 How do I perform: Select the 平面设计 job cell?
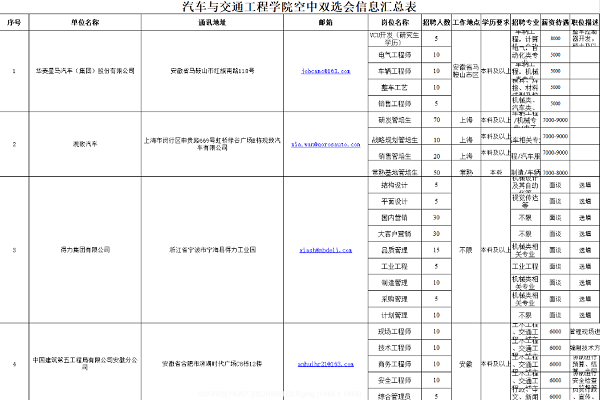coord(395,201)
